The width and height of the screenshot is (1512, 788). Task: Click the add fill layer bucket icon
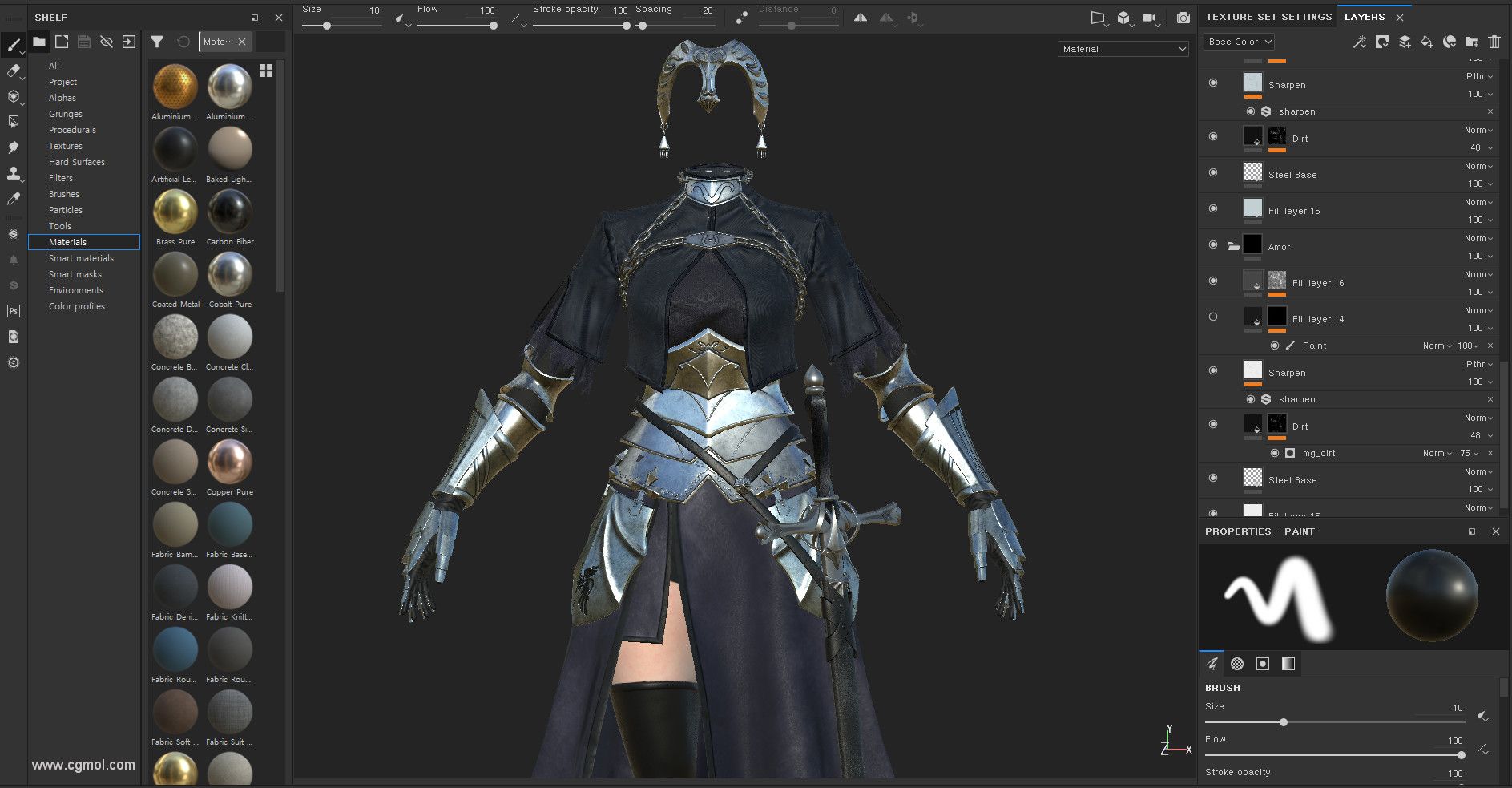[1427, 42]
